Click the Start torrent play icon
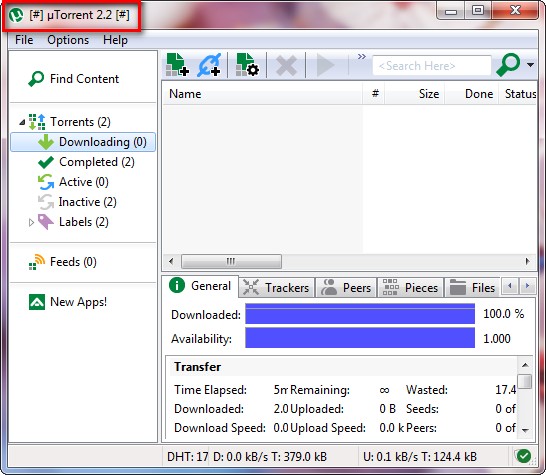Screen dimensions: 546x475 coord(325,65)
